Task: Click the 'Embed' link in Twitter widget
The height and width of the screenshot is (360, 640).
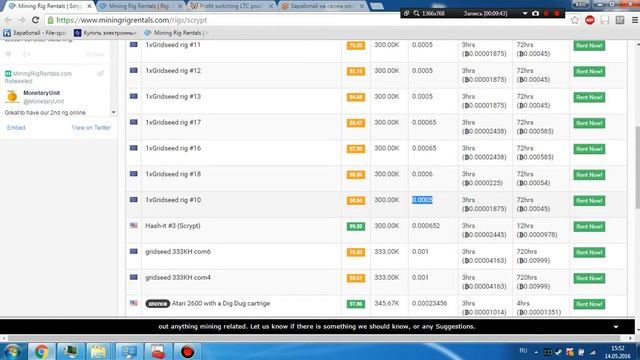Action: [16, 128]
